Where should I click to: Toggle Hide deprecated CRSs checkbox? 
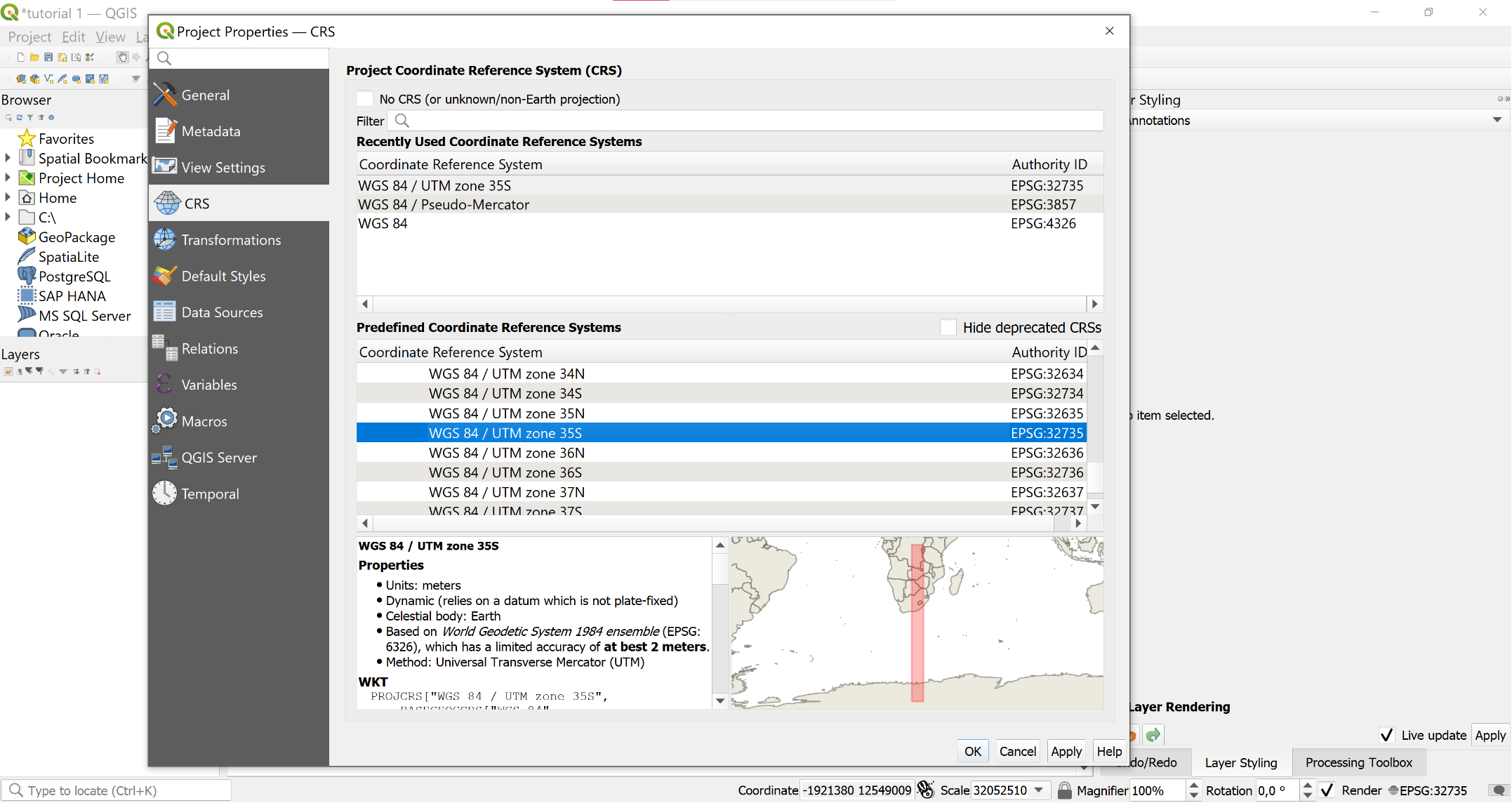click(948, 327)
